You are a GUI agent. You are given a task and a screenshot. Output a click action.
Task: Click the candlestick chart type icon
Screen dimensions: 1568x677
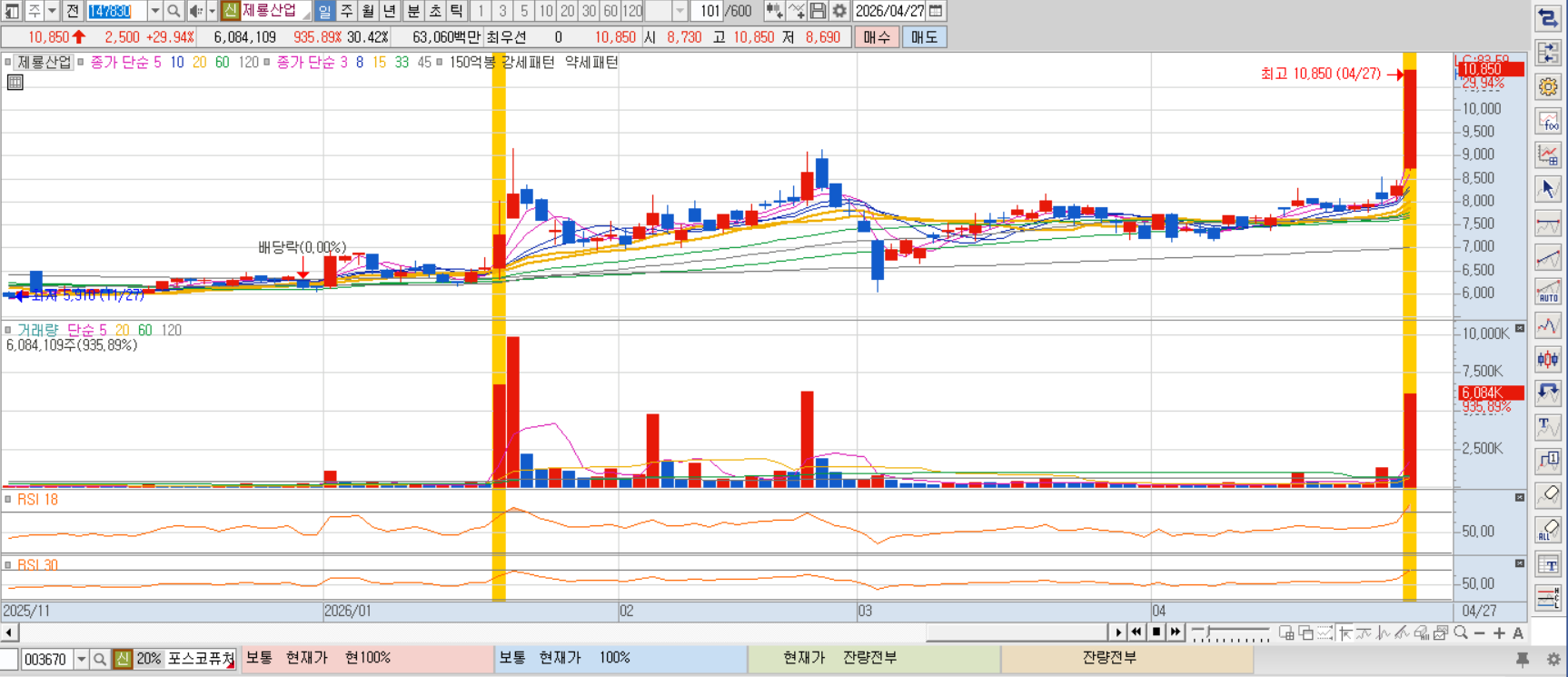(1548, 360)
